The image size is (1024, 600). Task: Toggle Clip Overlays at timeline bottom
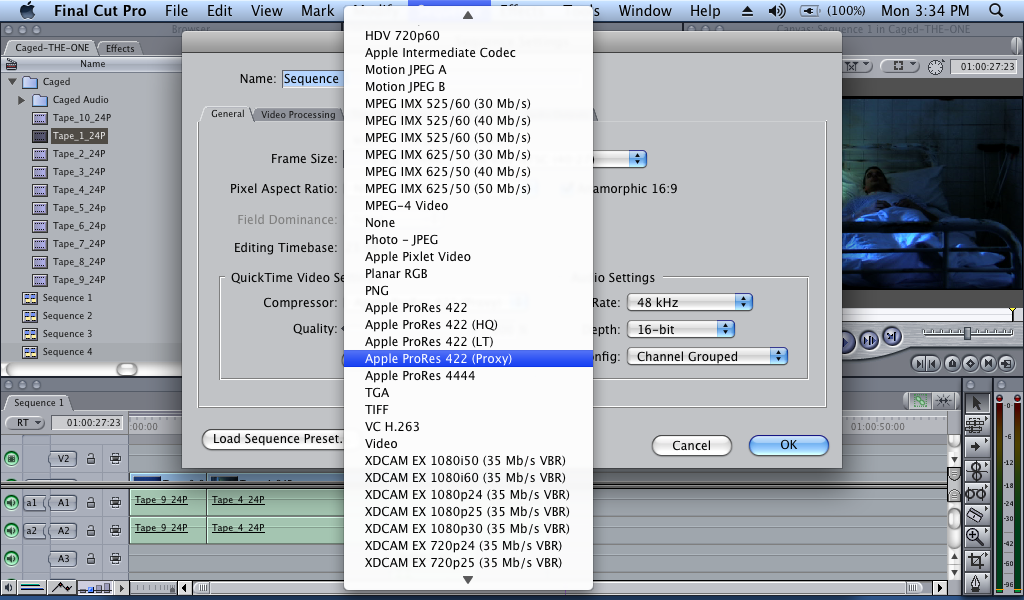click(x=61, y=588)
